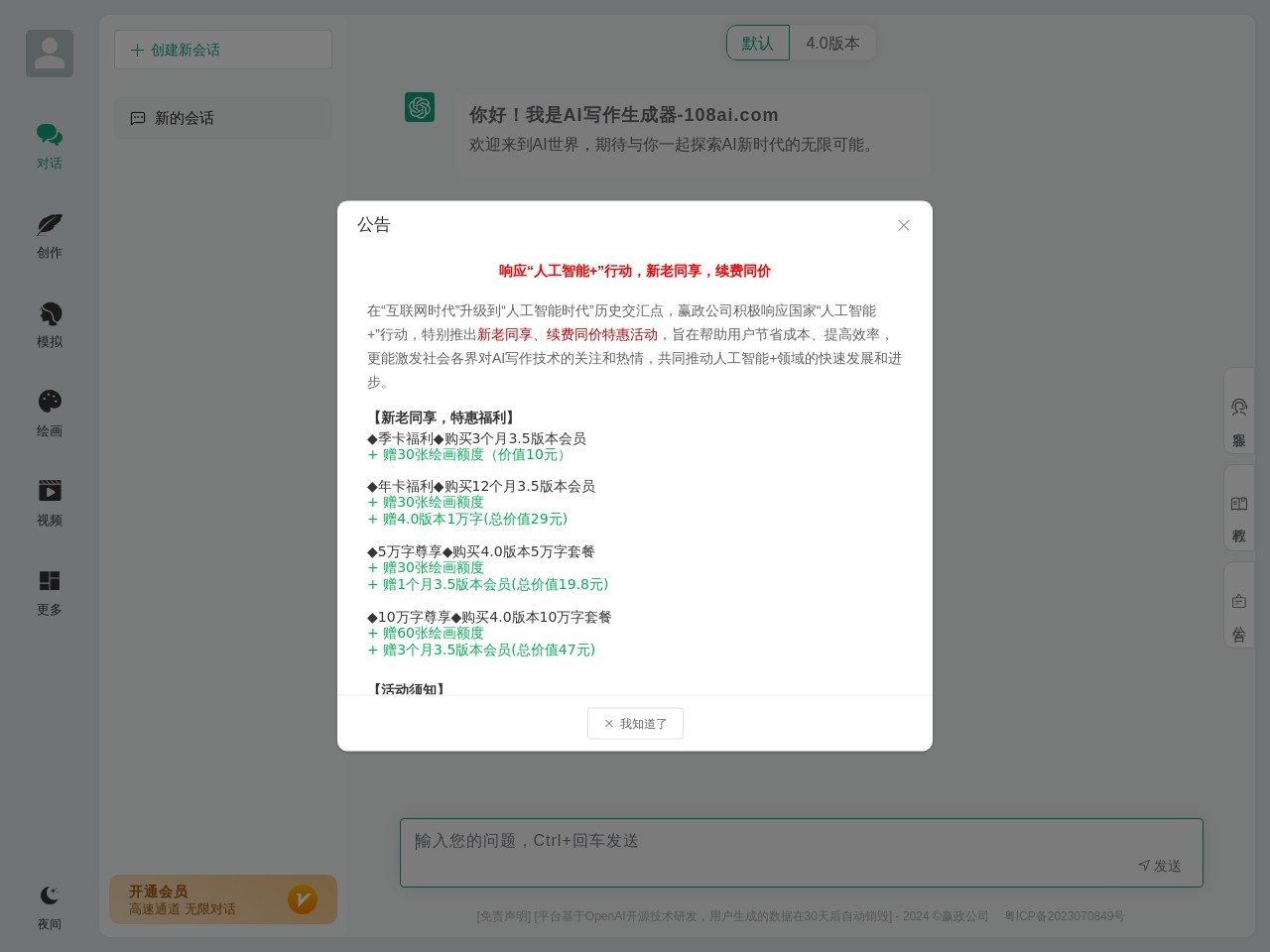Click the gold V badge icon
This screenshot has height=952, width=1270.
click(x=303, y=899)
